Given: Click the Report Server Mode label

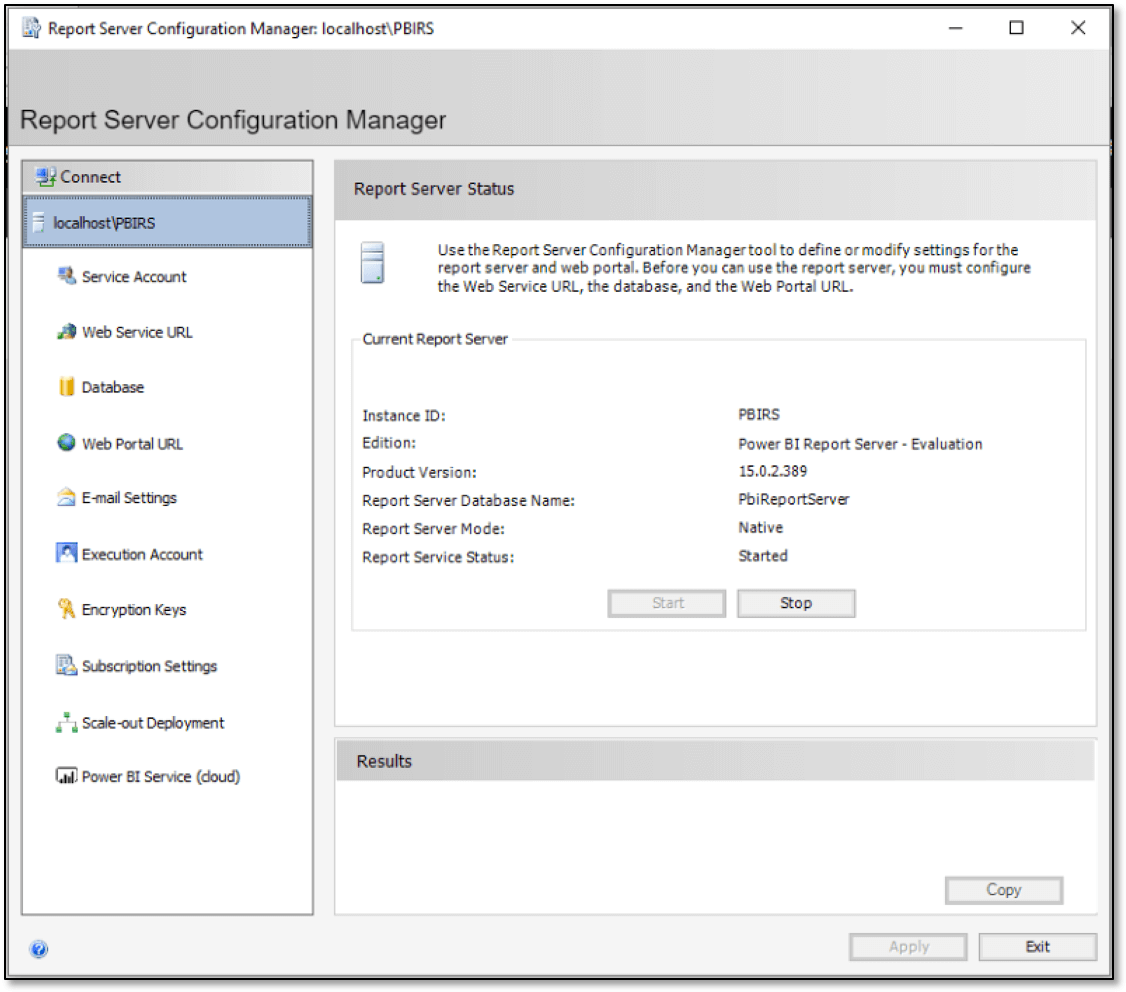Looking at the screenshot, I should pos(433,529).
